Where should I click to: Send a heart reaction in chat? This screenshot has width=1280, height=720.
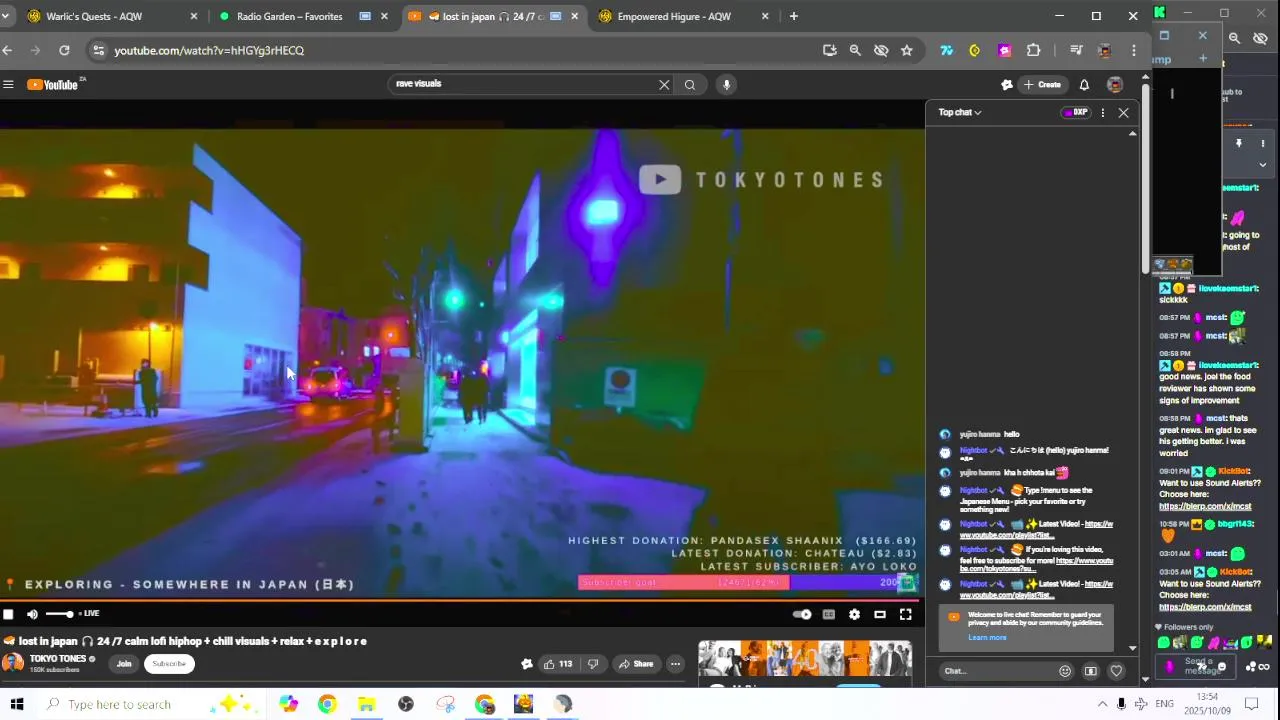coord(1117,671)
